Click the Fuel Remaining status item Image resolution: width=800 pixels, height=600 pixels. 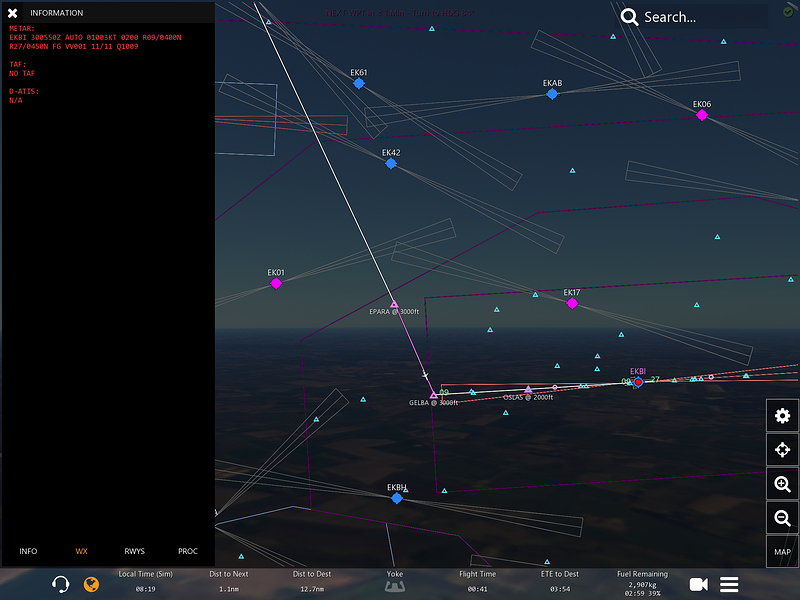pyautogui.click(x=642, y=583)
